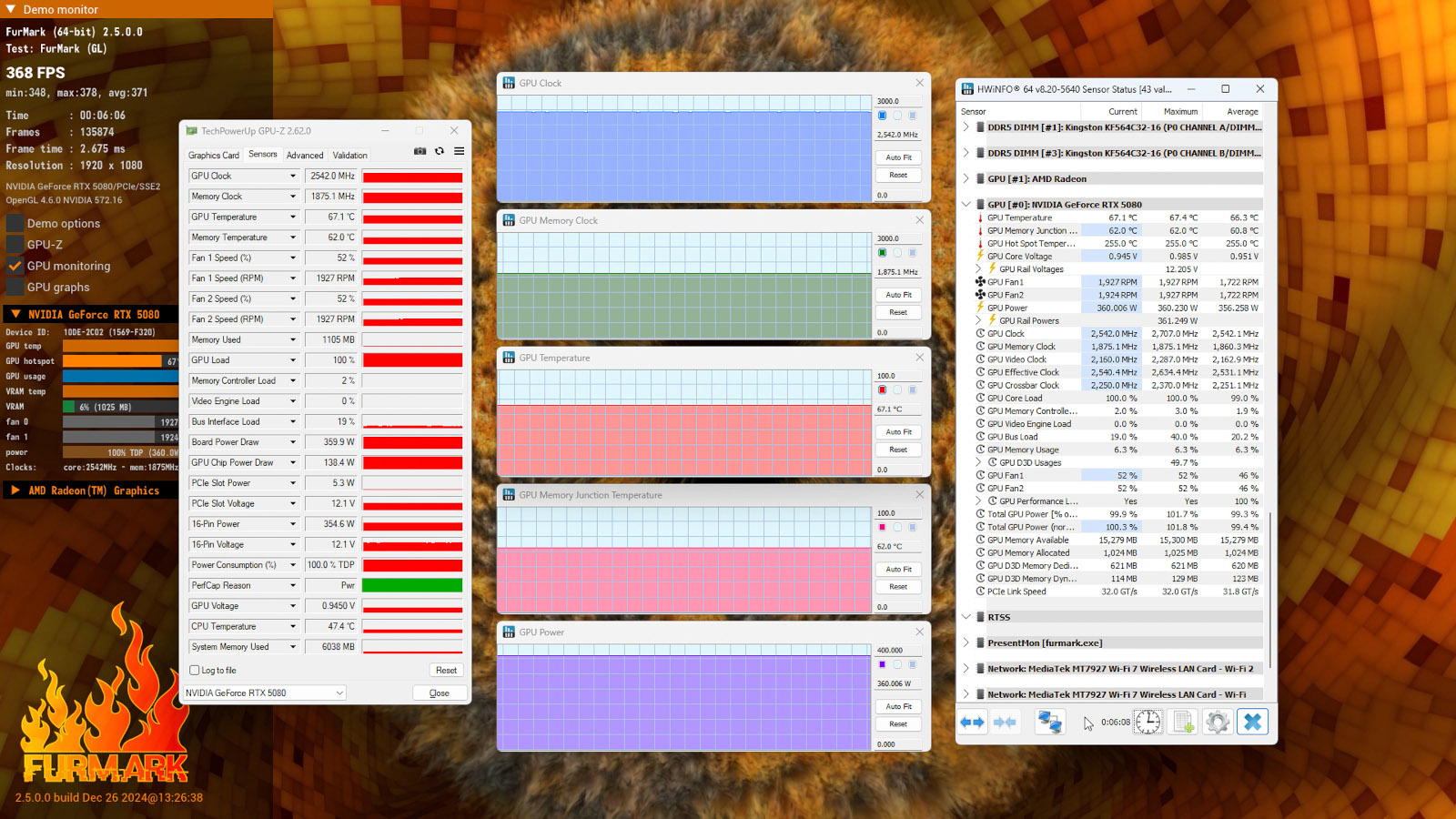The width and height of the screenshot is (1456, 819).
Task: Collapse the NVIDIA GeForce RTX 5080 FurMark section
Action: click(x=15, y=314)
